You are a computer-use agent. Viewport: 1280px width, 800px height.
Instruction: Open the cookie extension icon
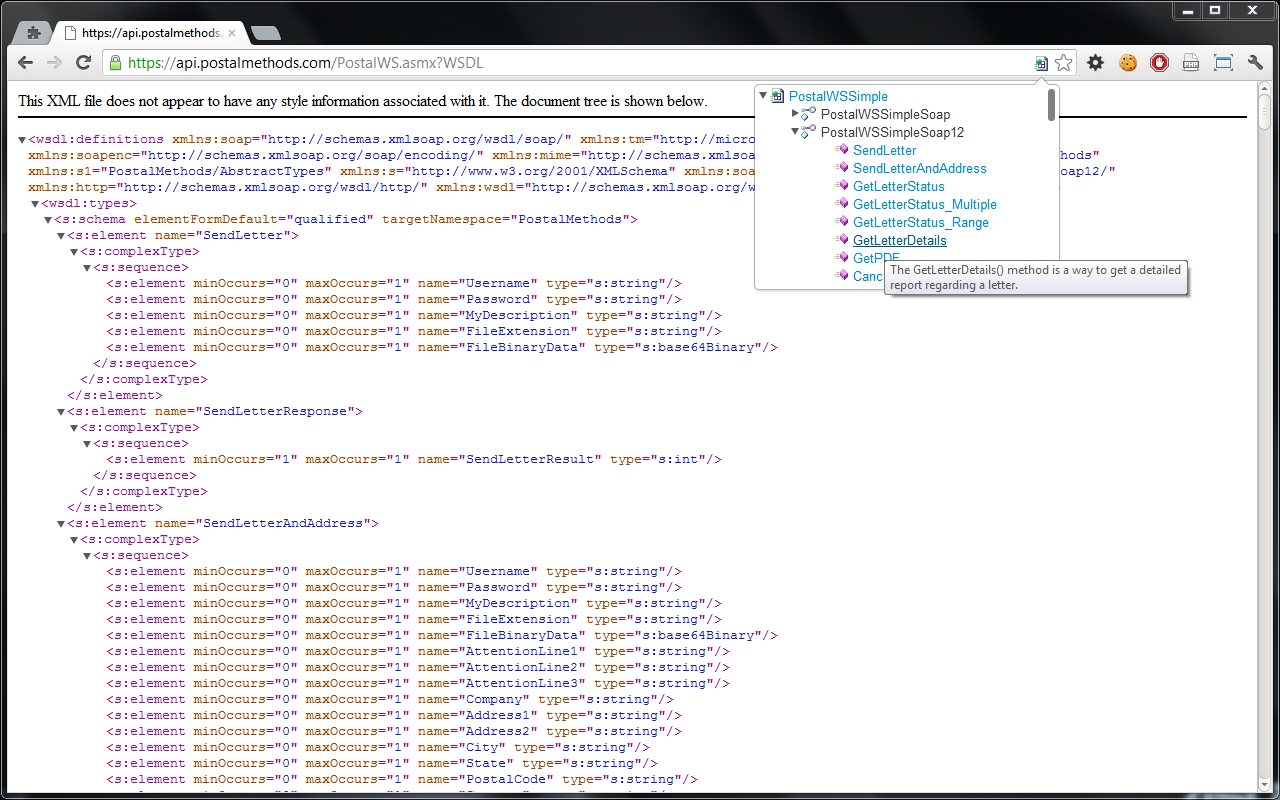point(1128,63)
